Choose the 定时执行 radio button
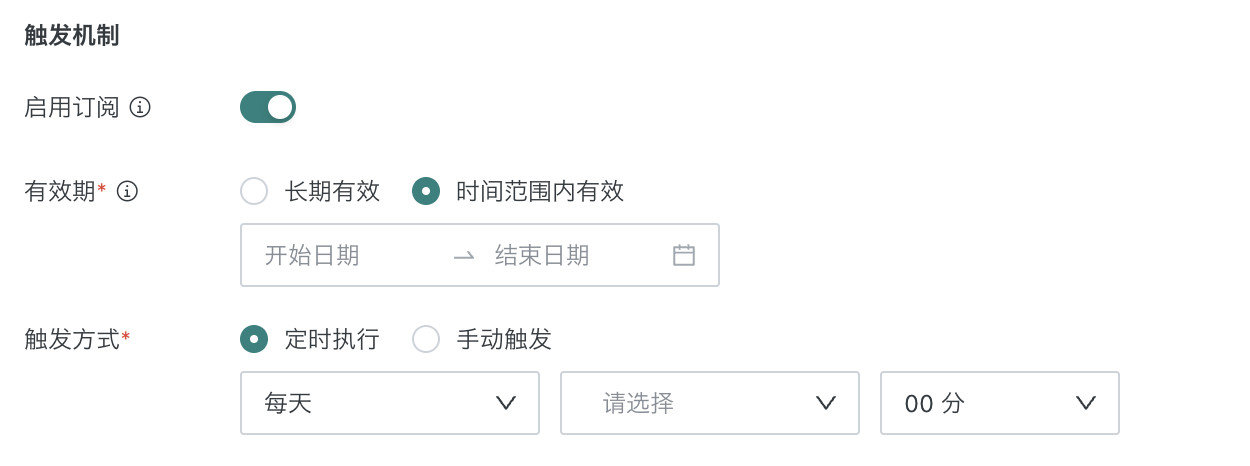This screenshot has height=466, width=1250. tap(254, 339)
